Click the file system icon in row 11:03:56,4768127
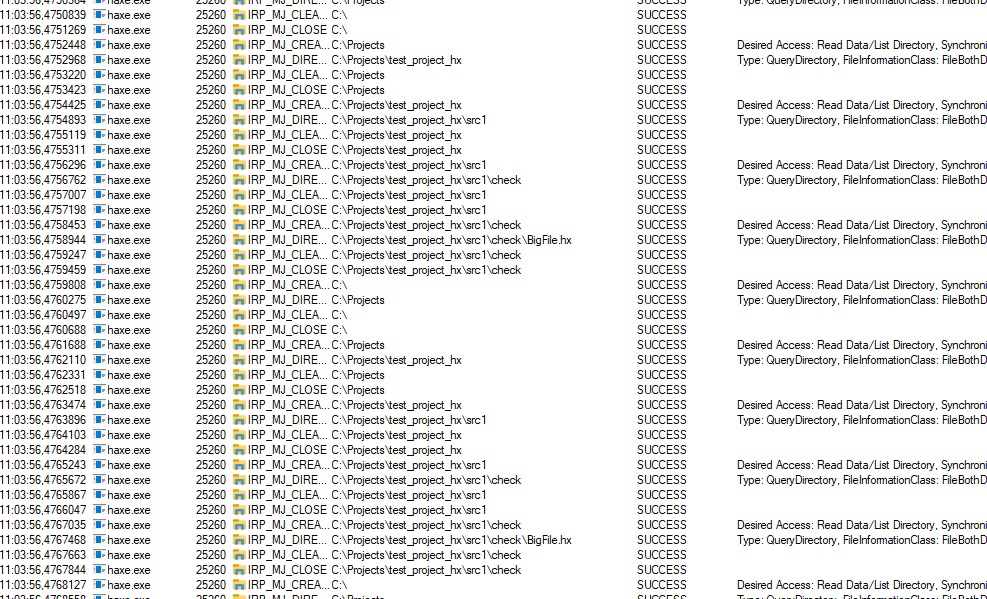987x599 pixels. (x=239, y=585)
